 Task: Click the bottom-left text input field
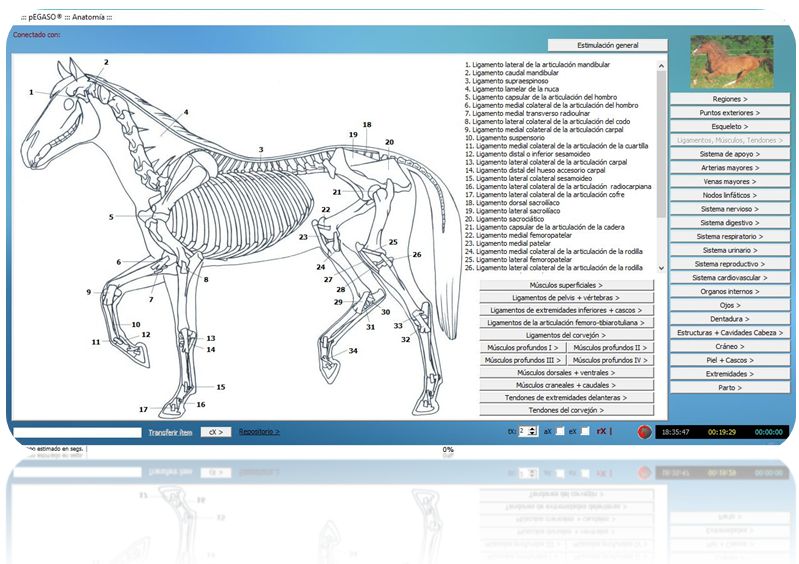click(x=77, y=432)
